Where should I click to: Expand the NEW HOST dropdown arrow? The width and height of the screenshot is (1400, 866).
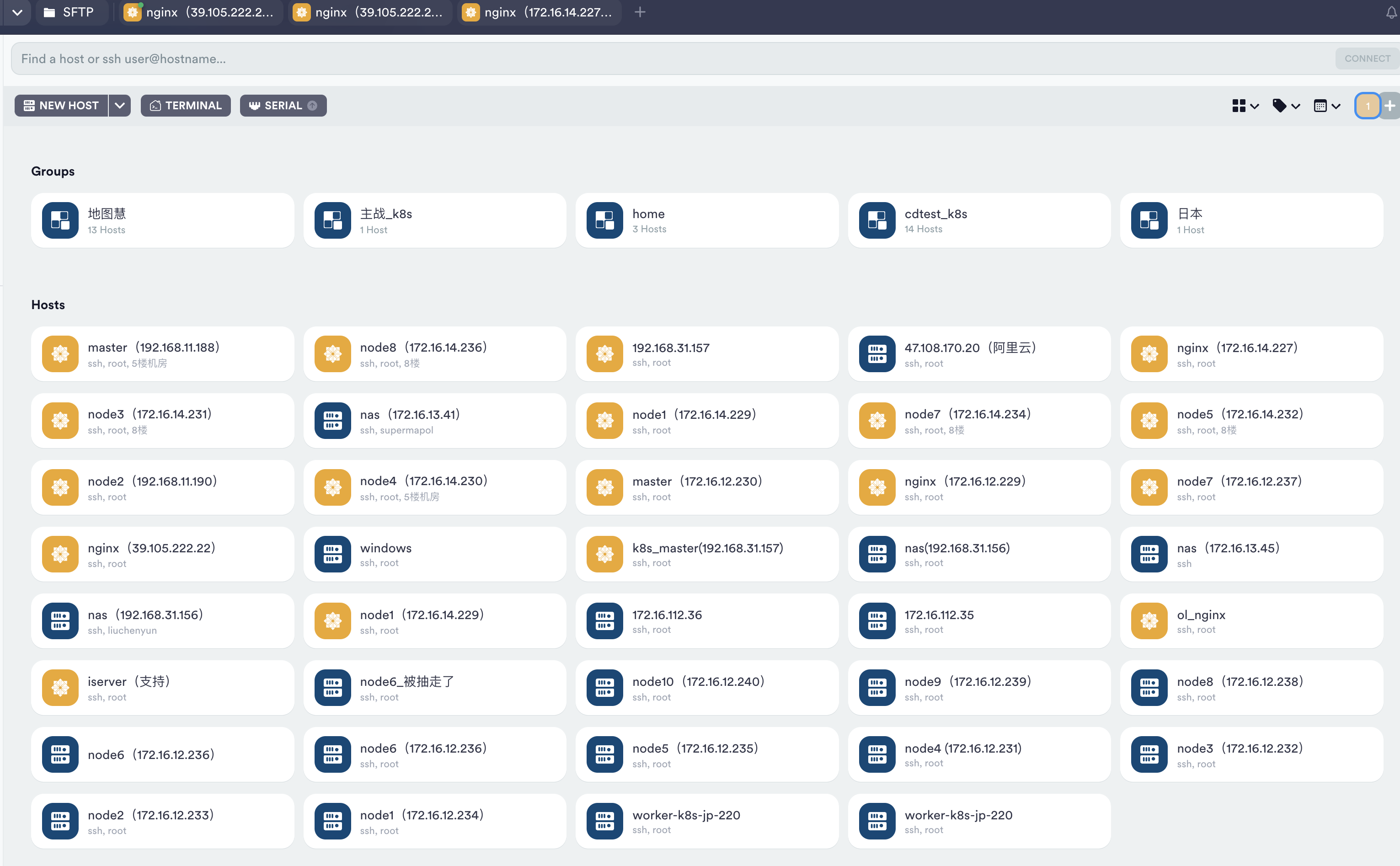point(120,105)
